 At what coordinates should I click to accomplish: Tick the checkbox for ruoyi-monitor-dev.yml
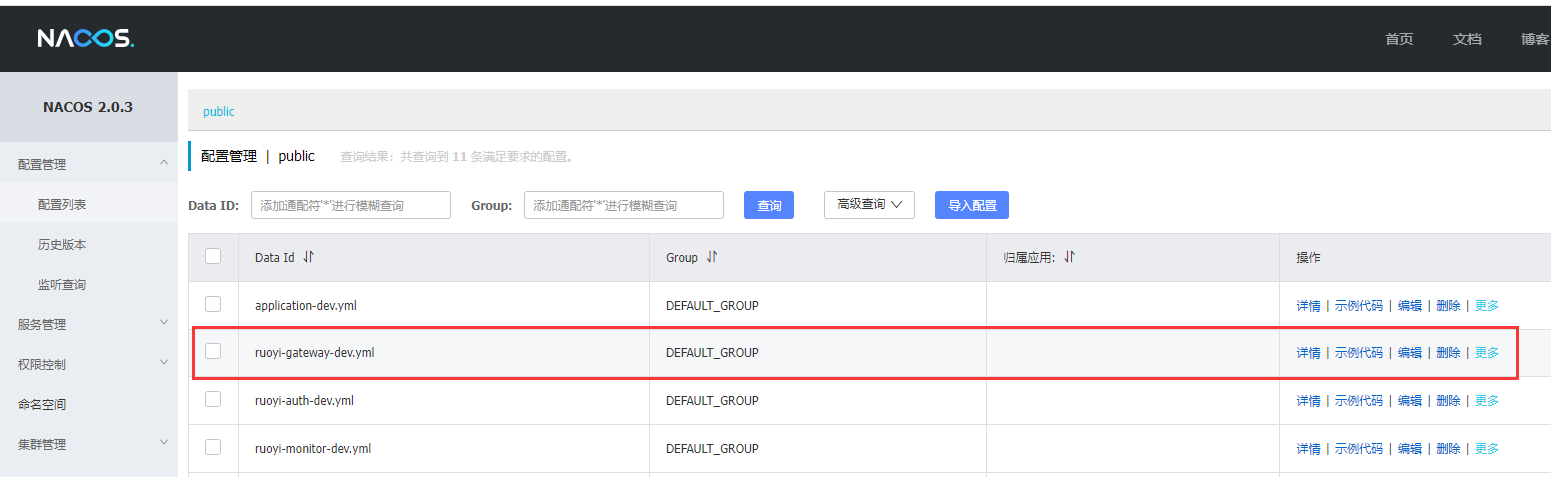tap(213, 447)
